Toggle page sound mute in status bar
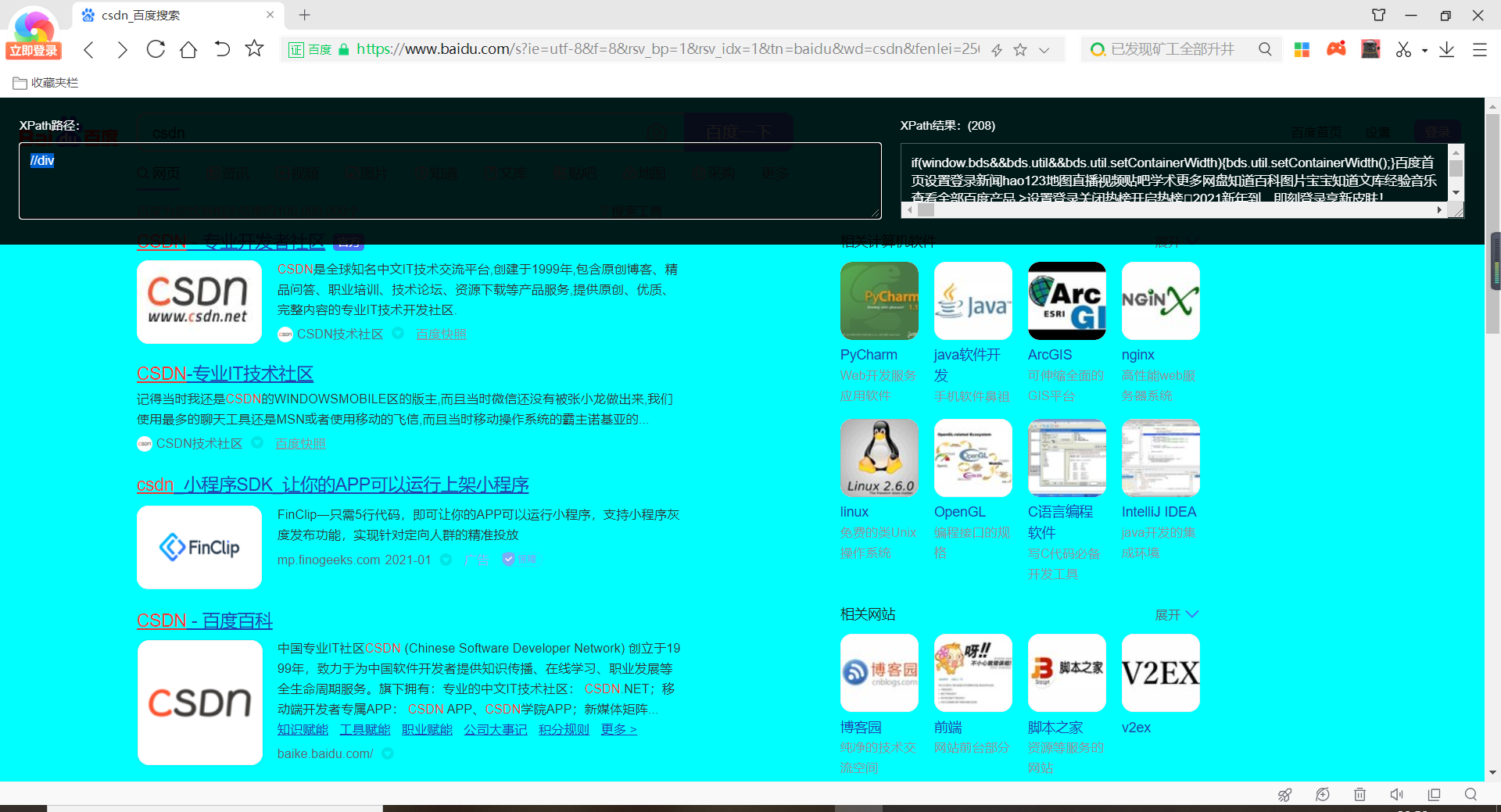Viewport: 1501px width, 812px height. [x=1397, y=795]
